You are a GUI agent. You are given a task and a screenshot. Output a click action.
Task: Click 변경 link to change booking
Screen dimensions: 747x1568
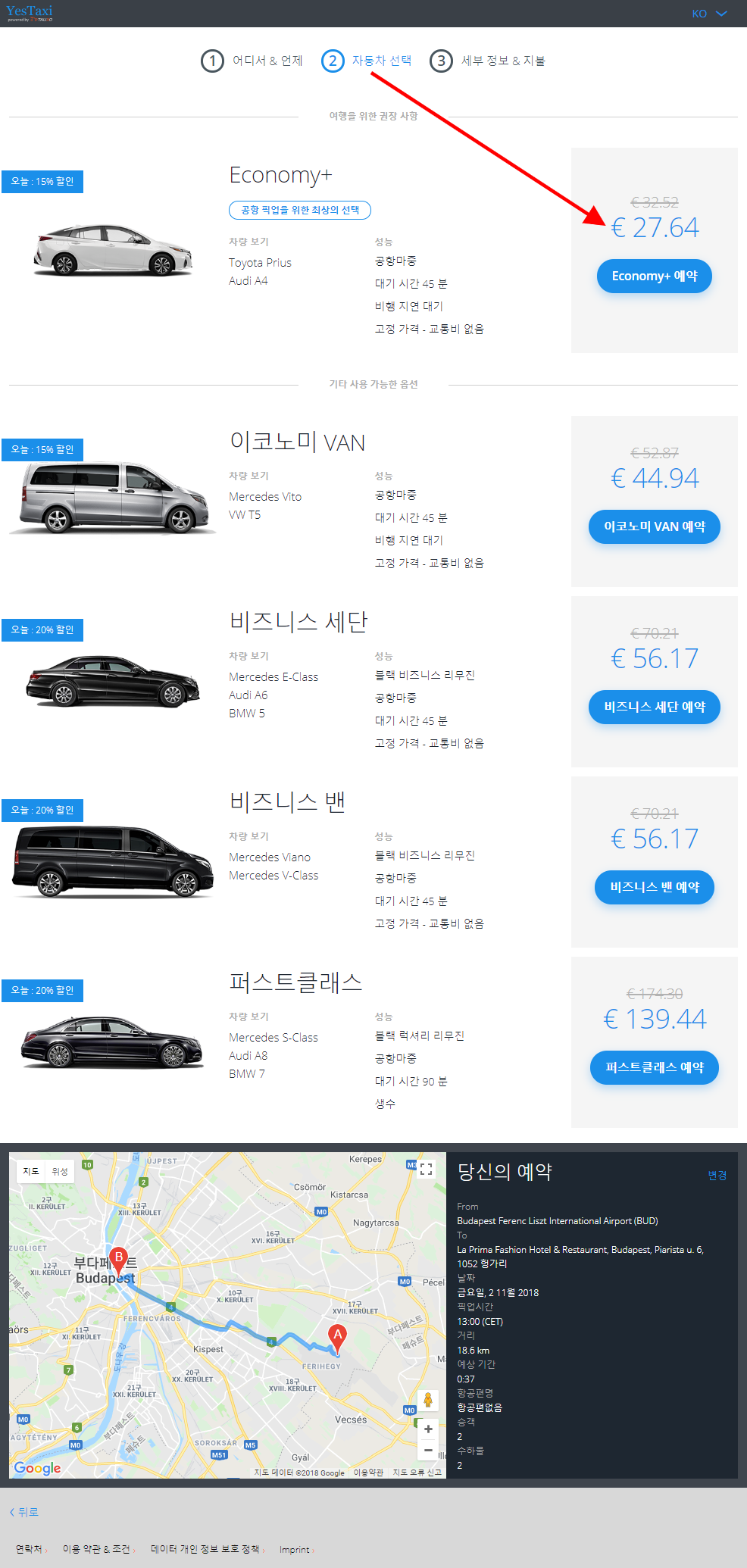[x=717, y=1175]
